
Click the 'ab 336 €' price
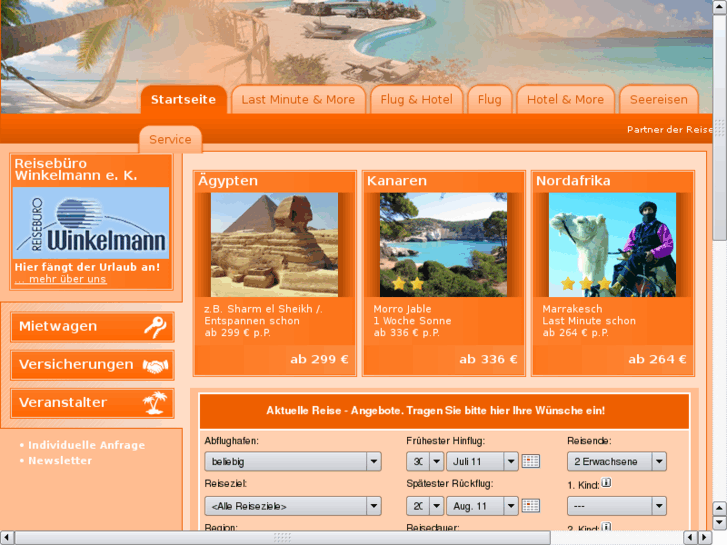[x=488, y=359]
